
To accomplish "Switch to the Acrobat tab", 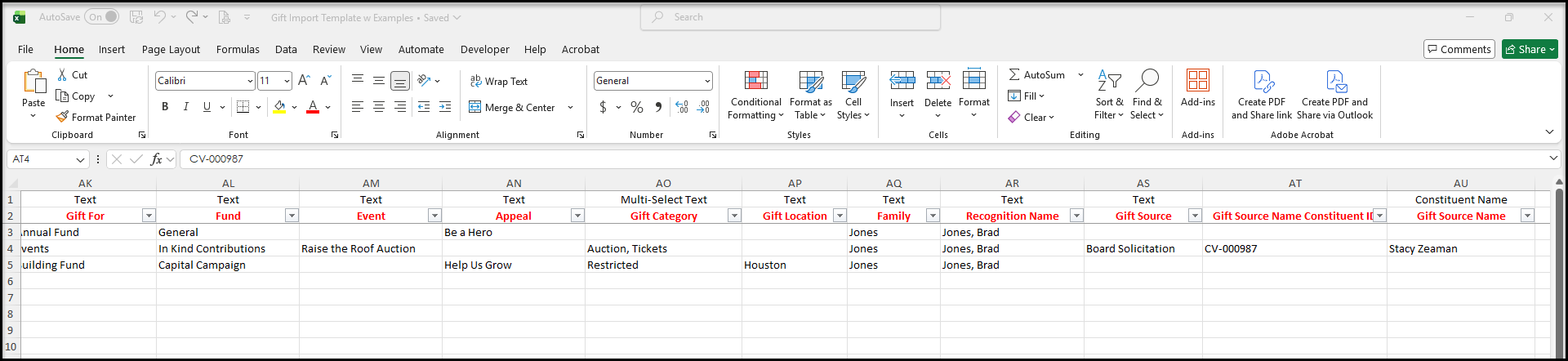I will click(581, 49).
